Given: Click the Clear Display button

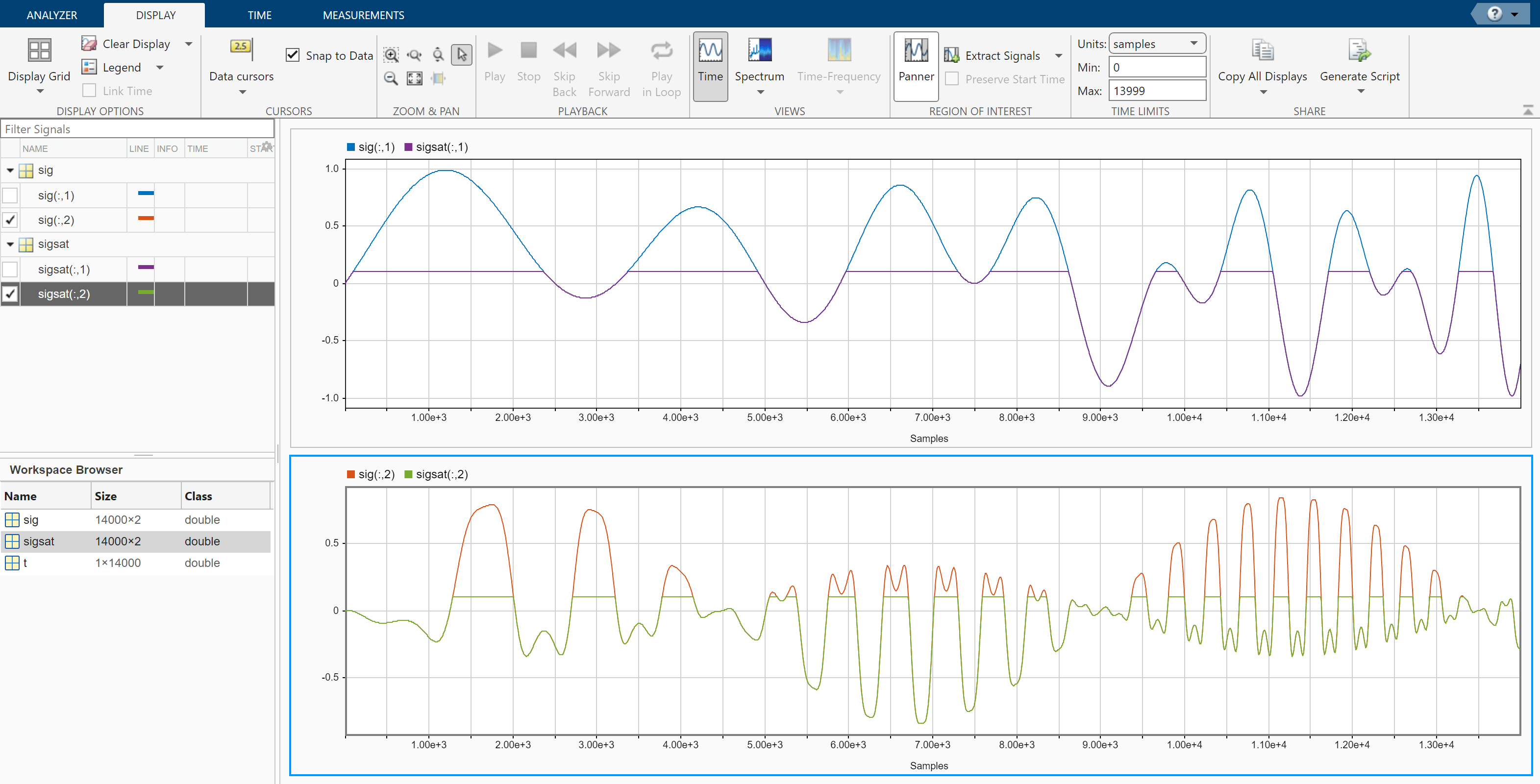Looking at the screenshot, I should [x=126, y=44].
